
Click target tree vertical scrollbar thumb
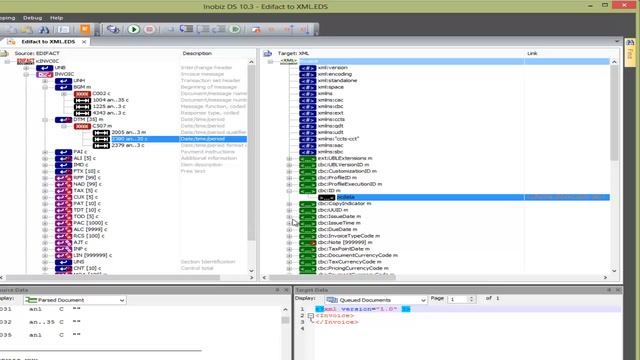pos(614,112)
